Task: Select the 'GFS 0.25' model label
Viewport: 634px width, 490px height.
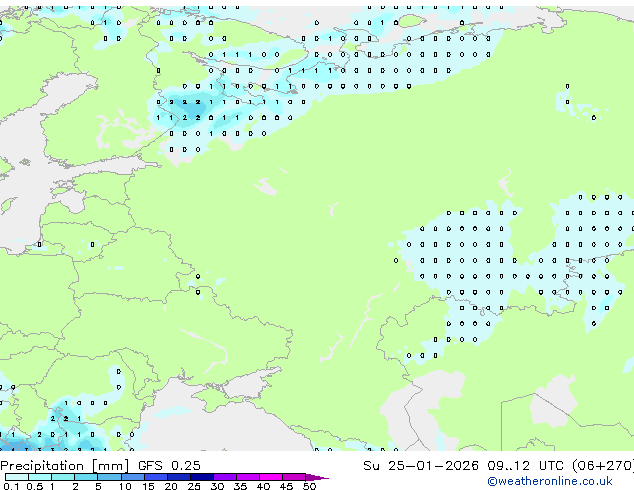Action: pos(169,465)
